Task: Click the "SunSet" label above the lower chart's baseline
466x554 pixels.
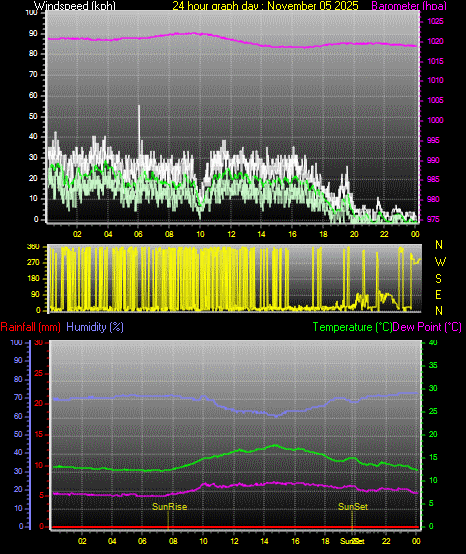Action: [353, 507]
